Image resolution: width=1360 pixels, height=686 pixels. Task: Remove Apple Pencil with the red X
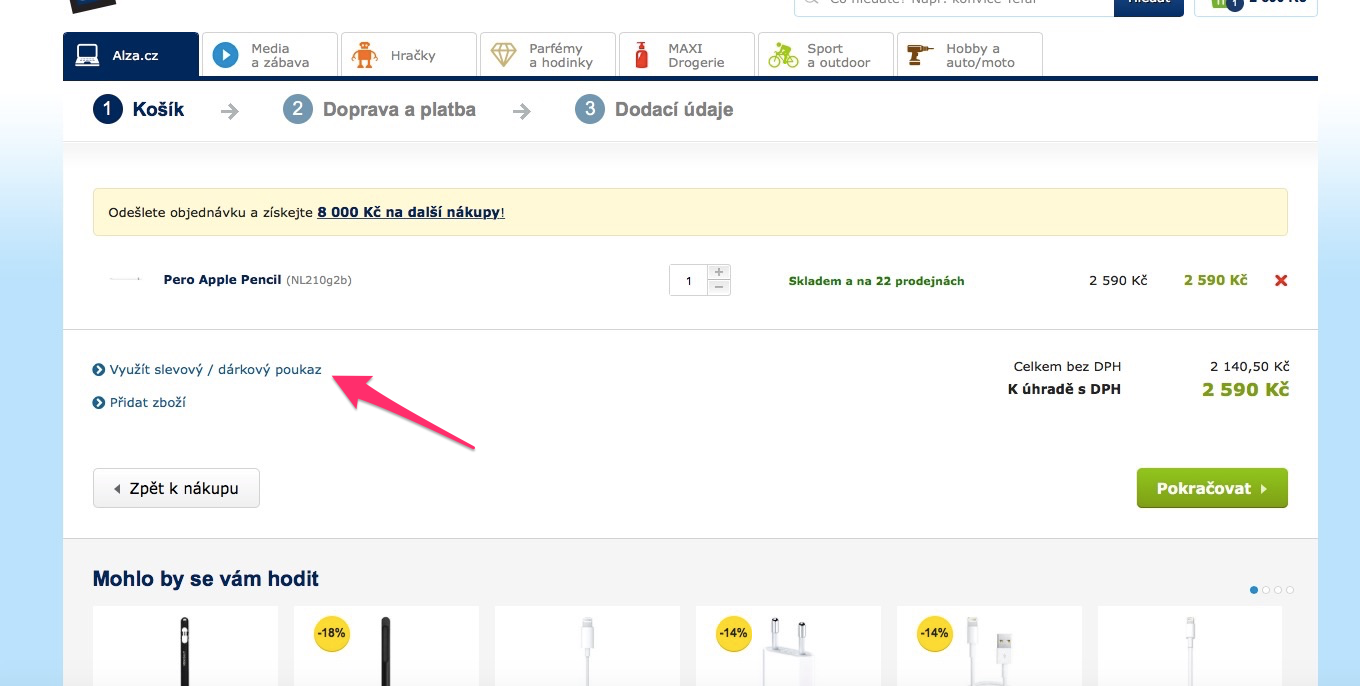tap(1281, 281)
